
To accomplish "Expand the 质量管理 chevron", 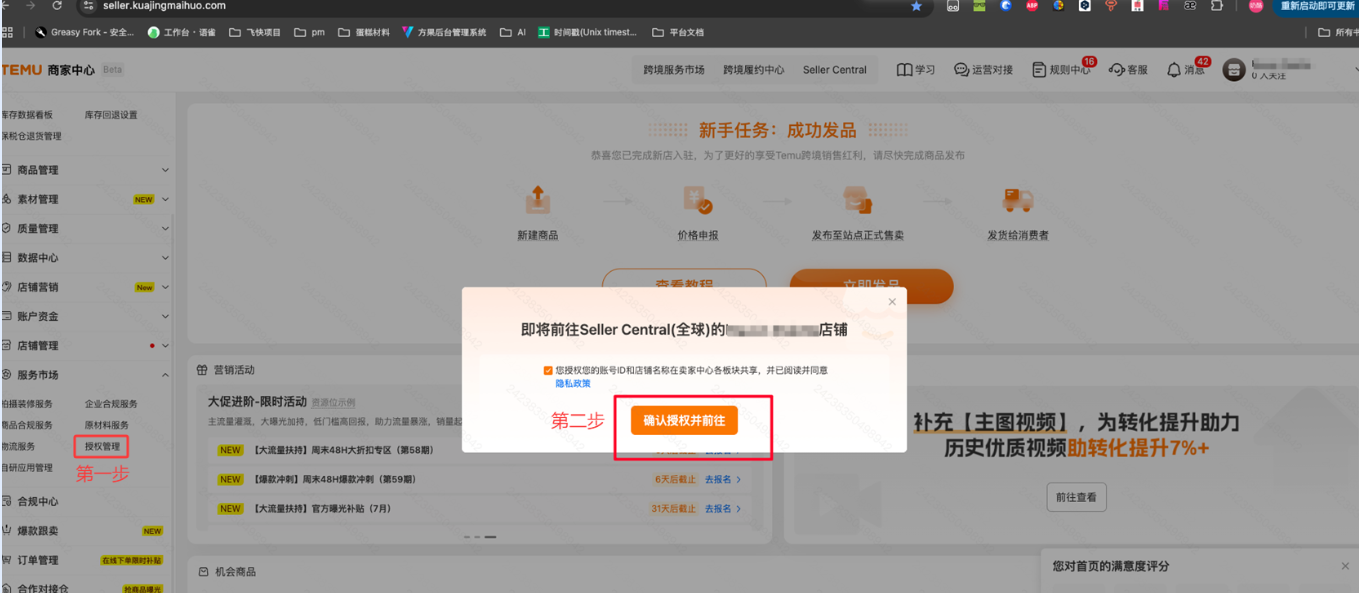I will (165, 228).
